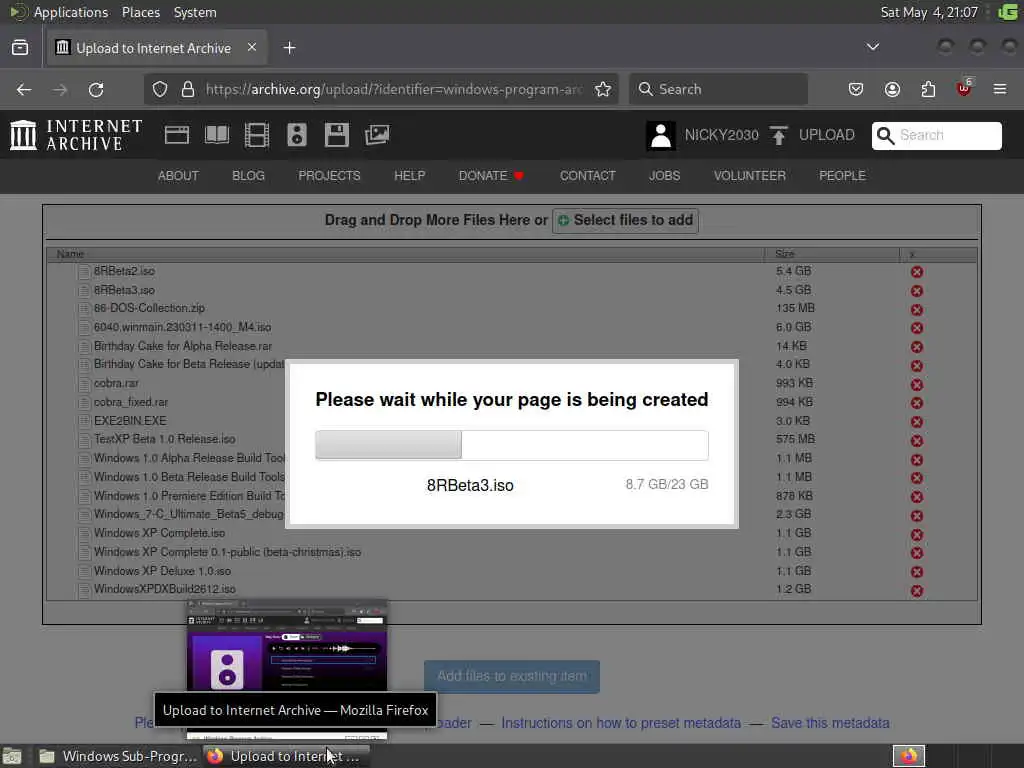Open the Internet Archive images icon
The width and height of the screenshot is (1024, 768).
point(377,135)
